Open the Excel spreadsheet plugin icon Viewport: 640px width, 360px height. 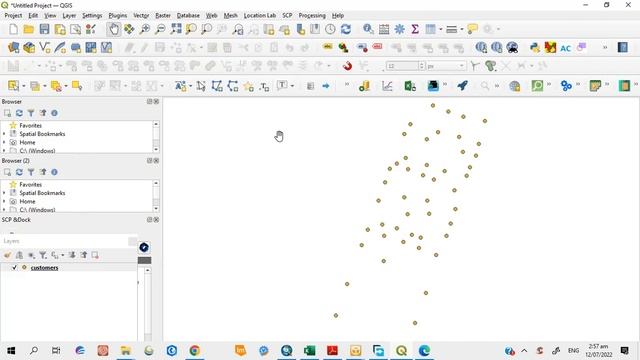click(x=410, y=86)
